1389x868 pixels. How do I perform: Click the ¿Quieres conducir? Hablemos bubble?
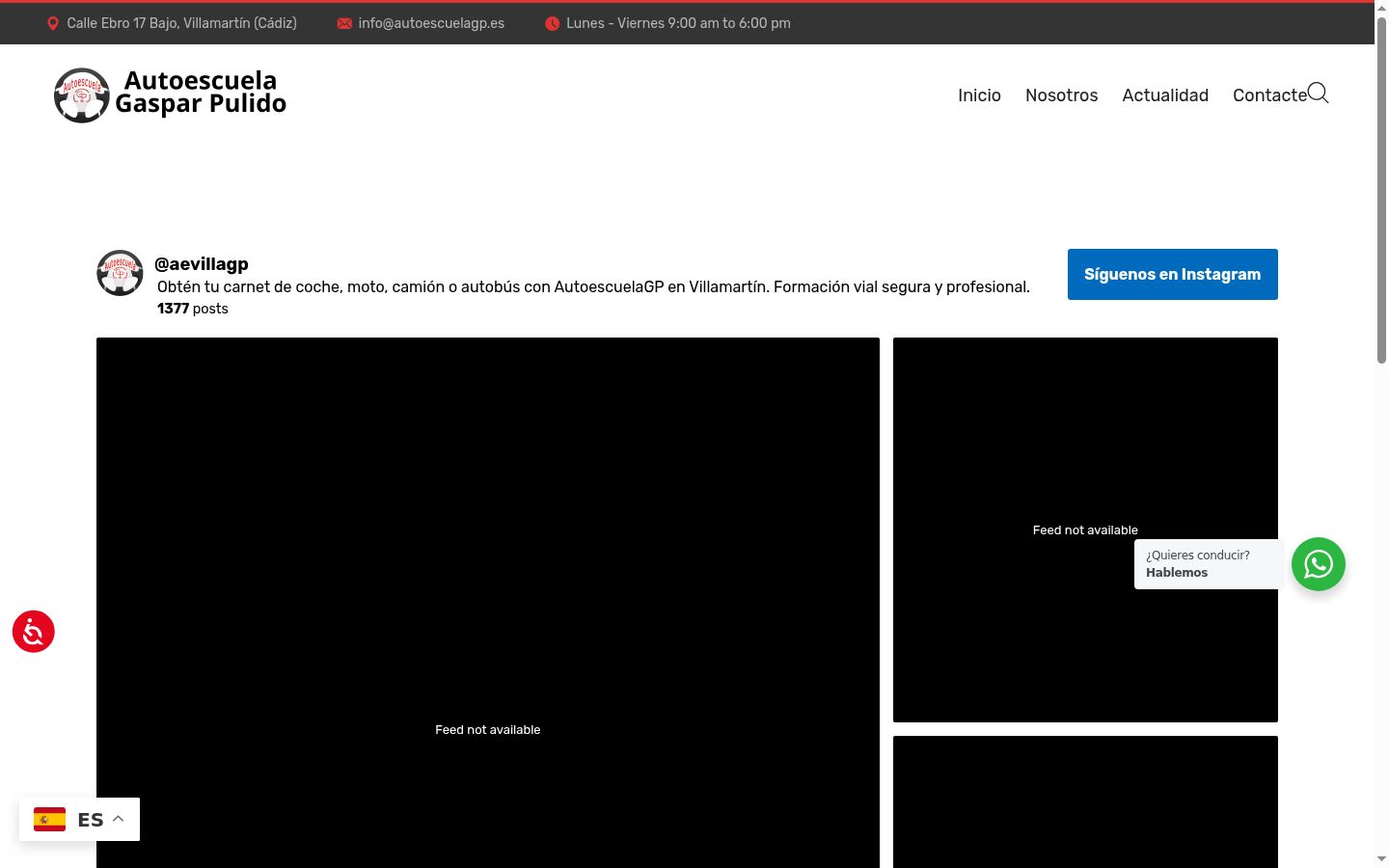pyautogui.click(x=1208, y=564)
